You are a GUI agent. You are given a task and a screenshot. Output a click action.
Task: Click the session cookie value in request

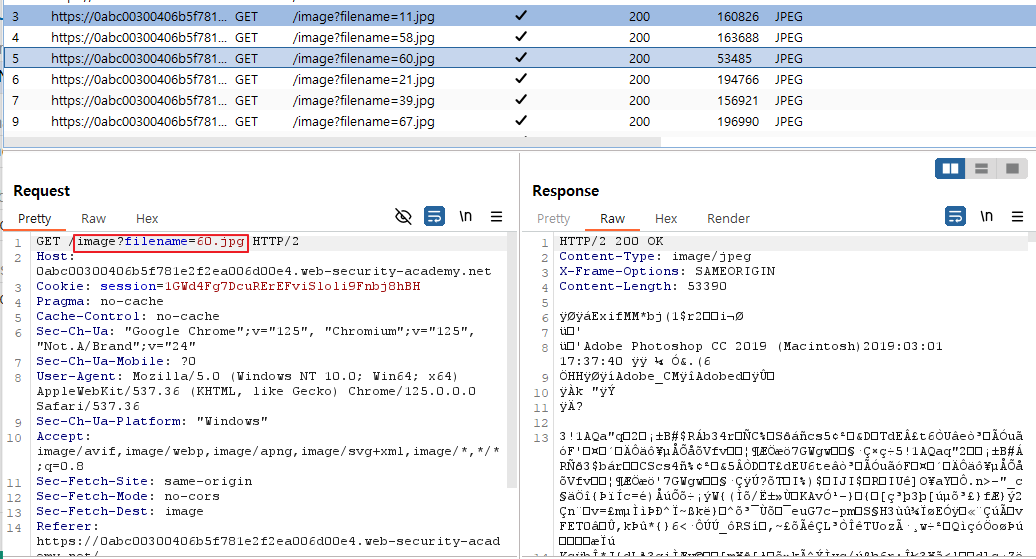(293, 286)
